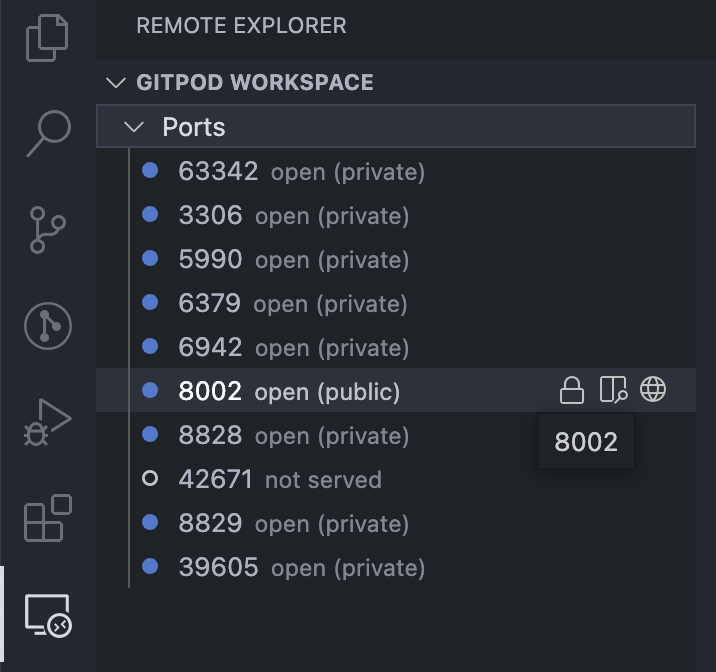Open preview icon for port 8002
Image resolution: width=716 pixels, height=672 pixels.
[613, 390]
